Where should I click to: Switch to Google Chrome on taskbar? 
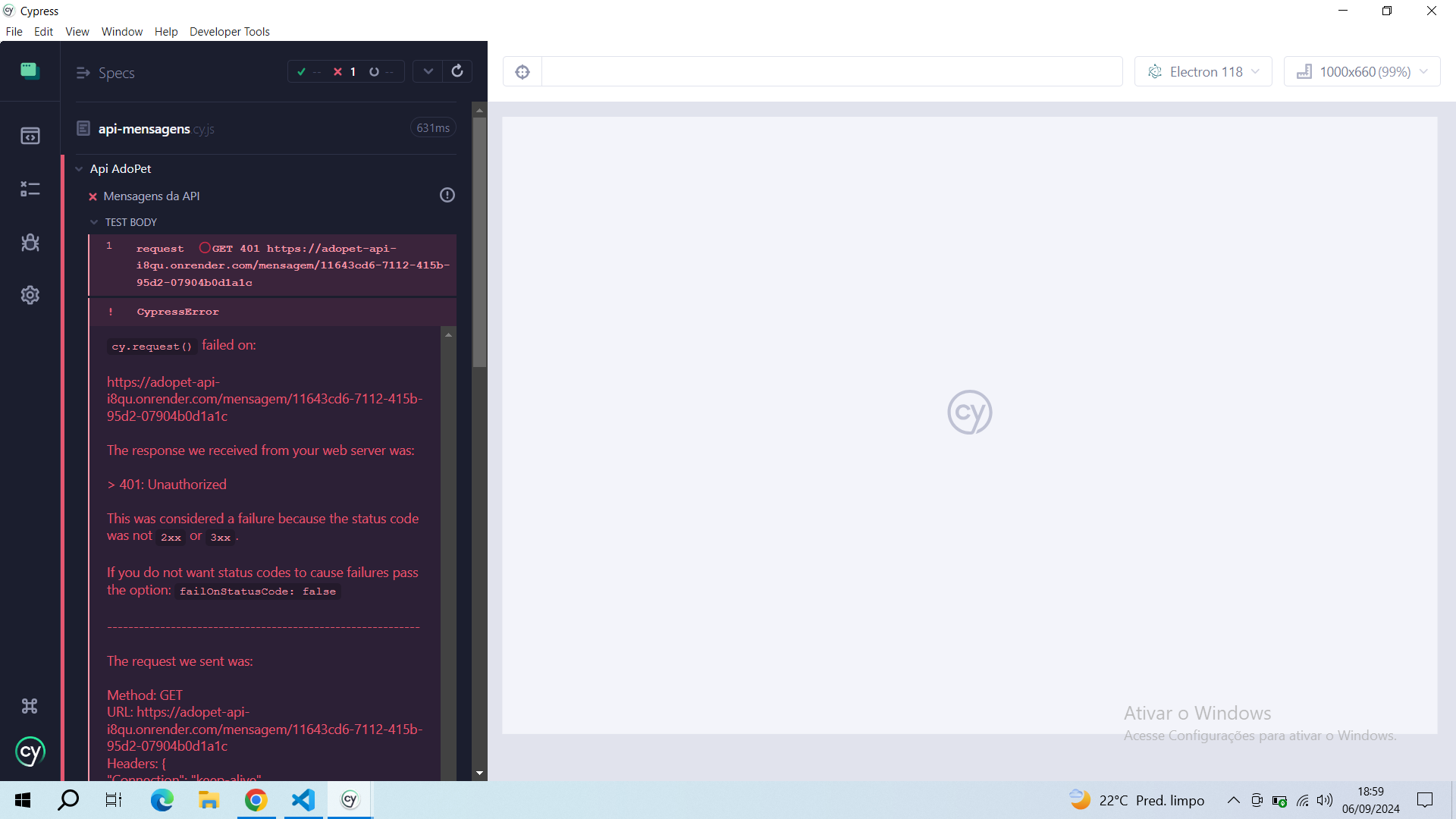[256, 800]
